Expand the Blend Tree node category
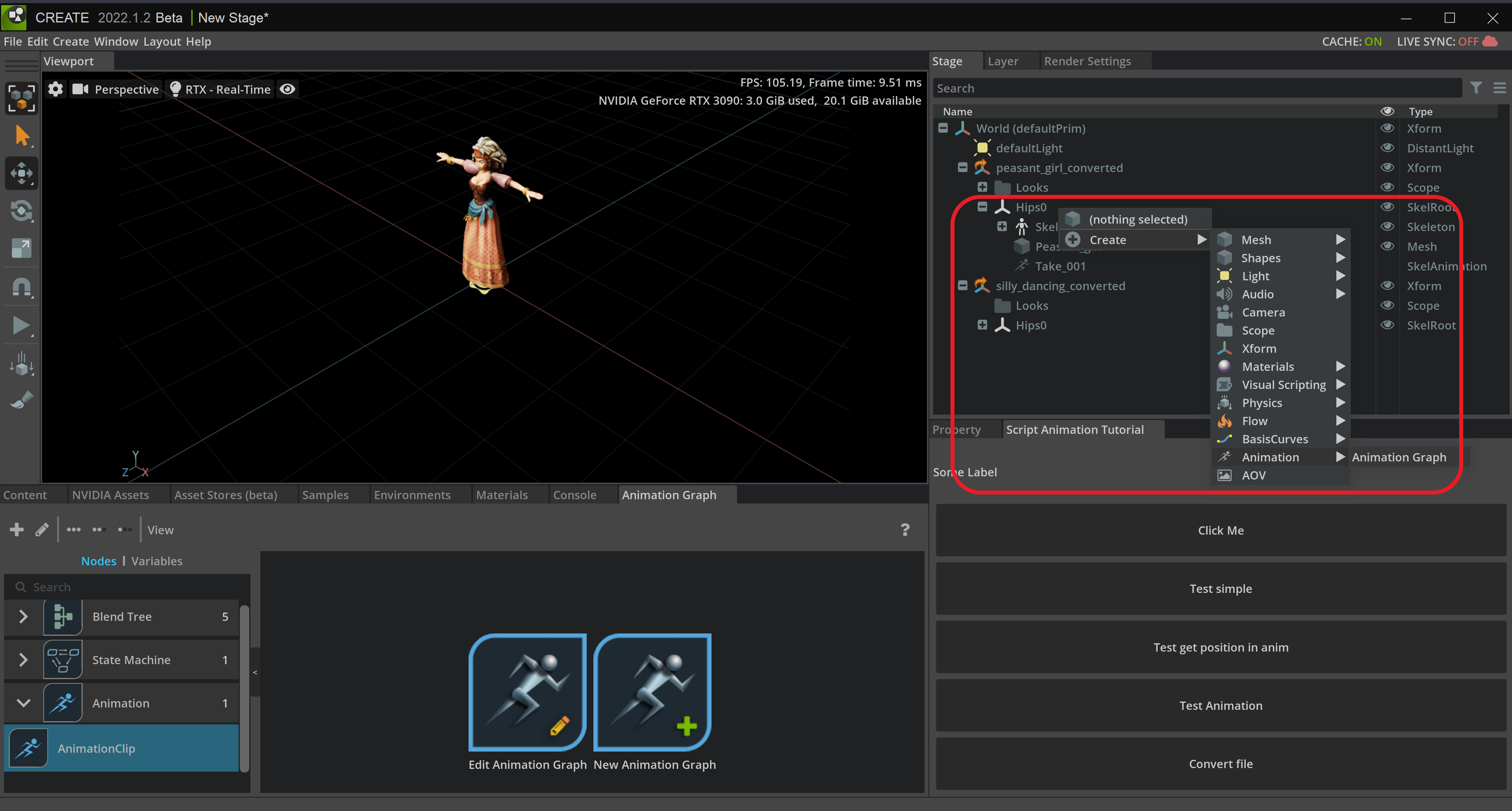Image resolution: width=1512 pixels, height=811 pixels. click(24, 617)
